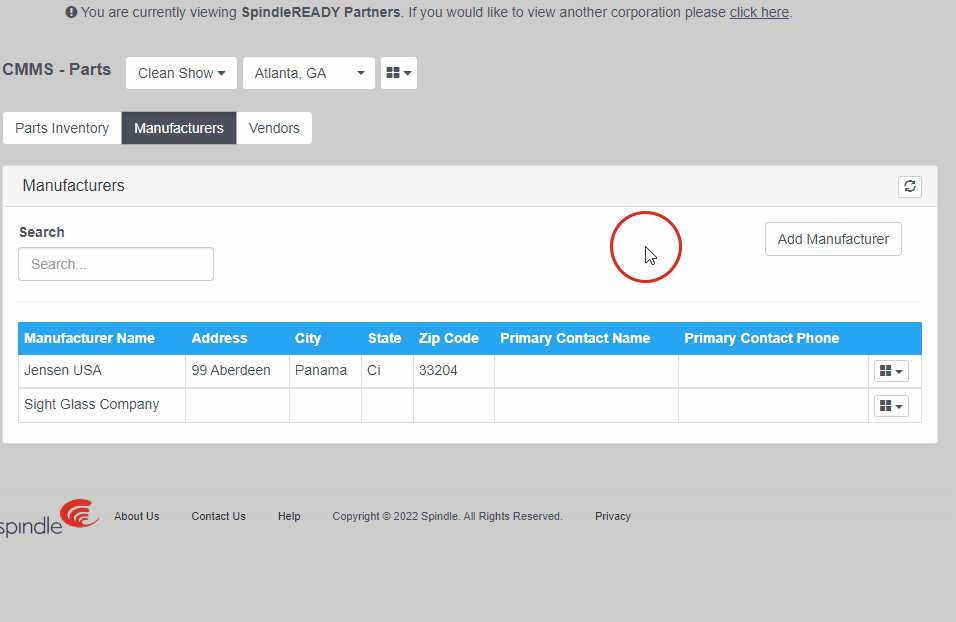956x622 pixels.
Task: Open the grid view dropdown beside Atlanta, GA
Action: click(x=399, y=73)
